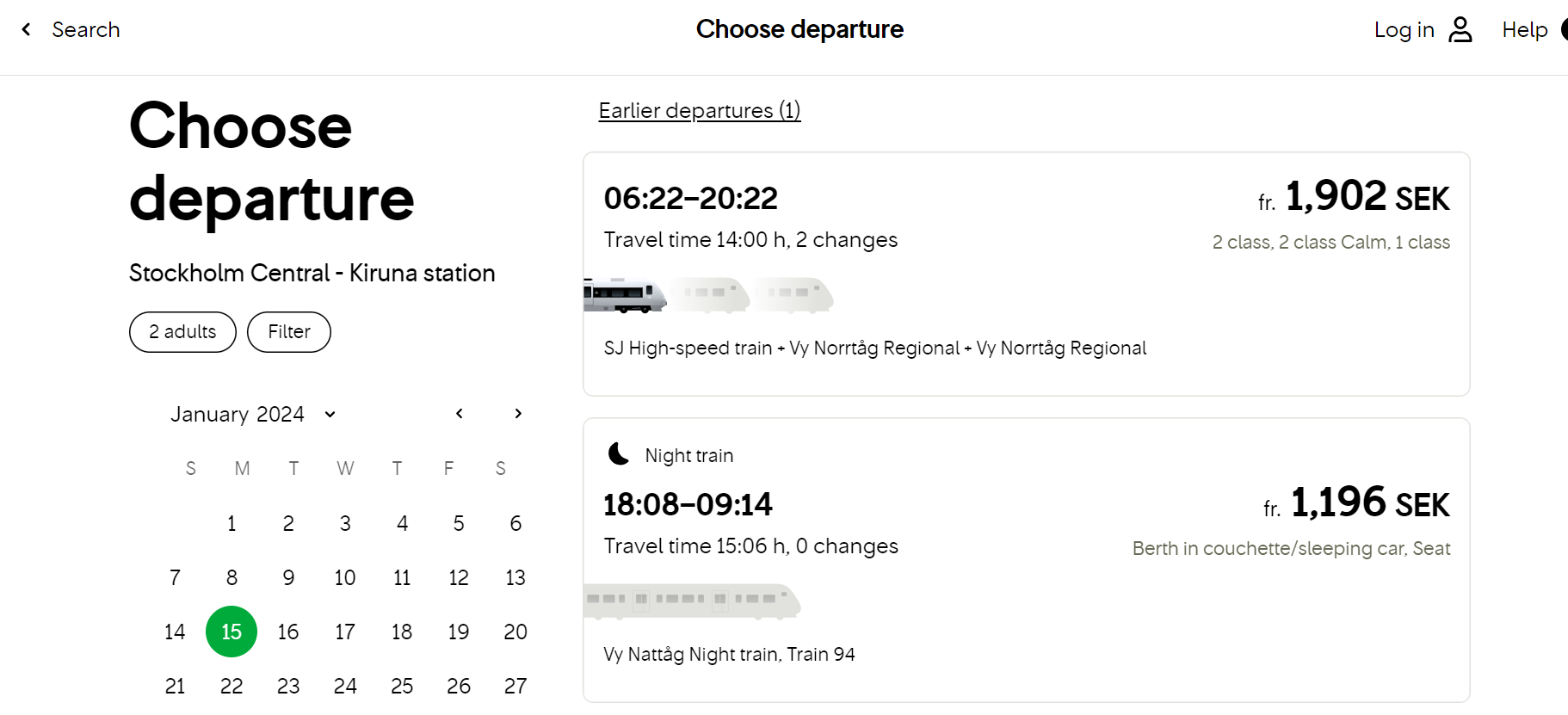Go back to Search
This screenshot has width=1568, height=715.
[x=86, y=30]
